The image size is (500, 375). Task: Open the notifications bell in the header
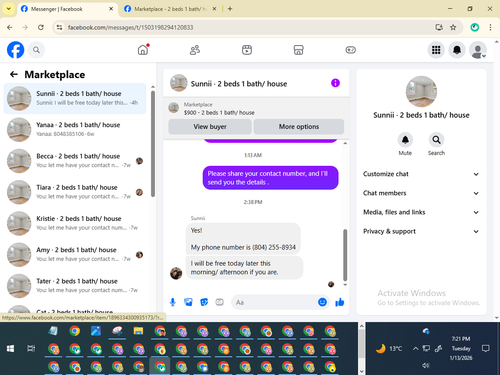click(x=457, y=50)
